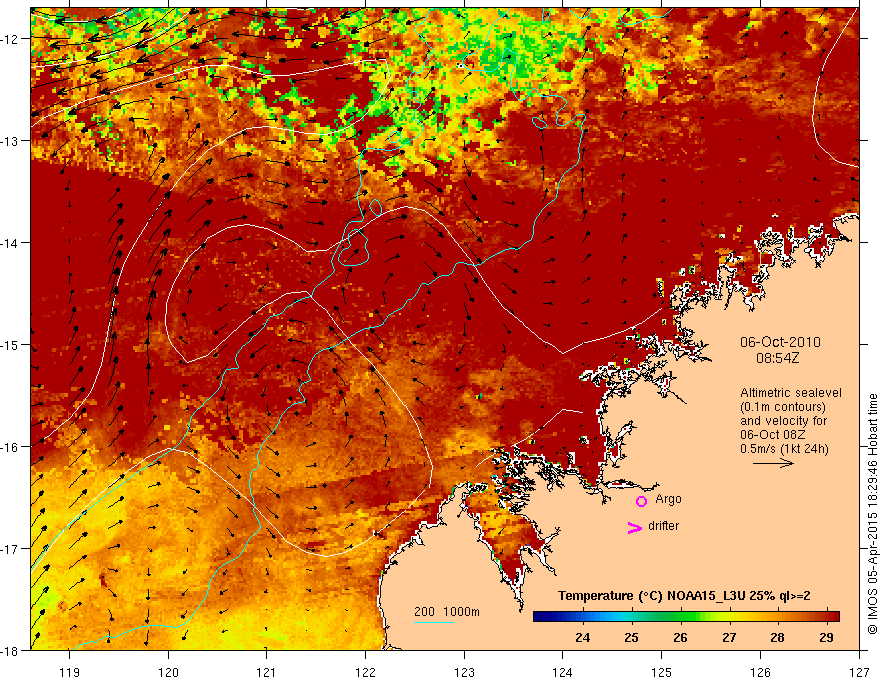The height and width of the screenshot is (680, 880).
Task: Click the color bar tick label 27
Action: (729, 637)
